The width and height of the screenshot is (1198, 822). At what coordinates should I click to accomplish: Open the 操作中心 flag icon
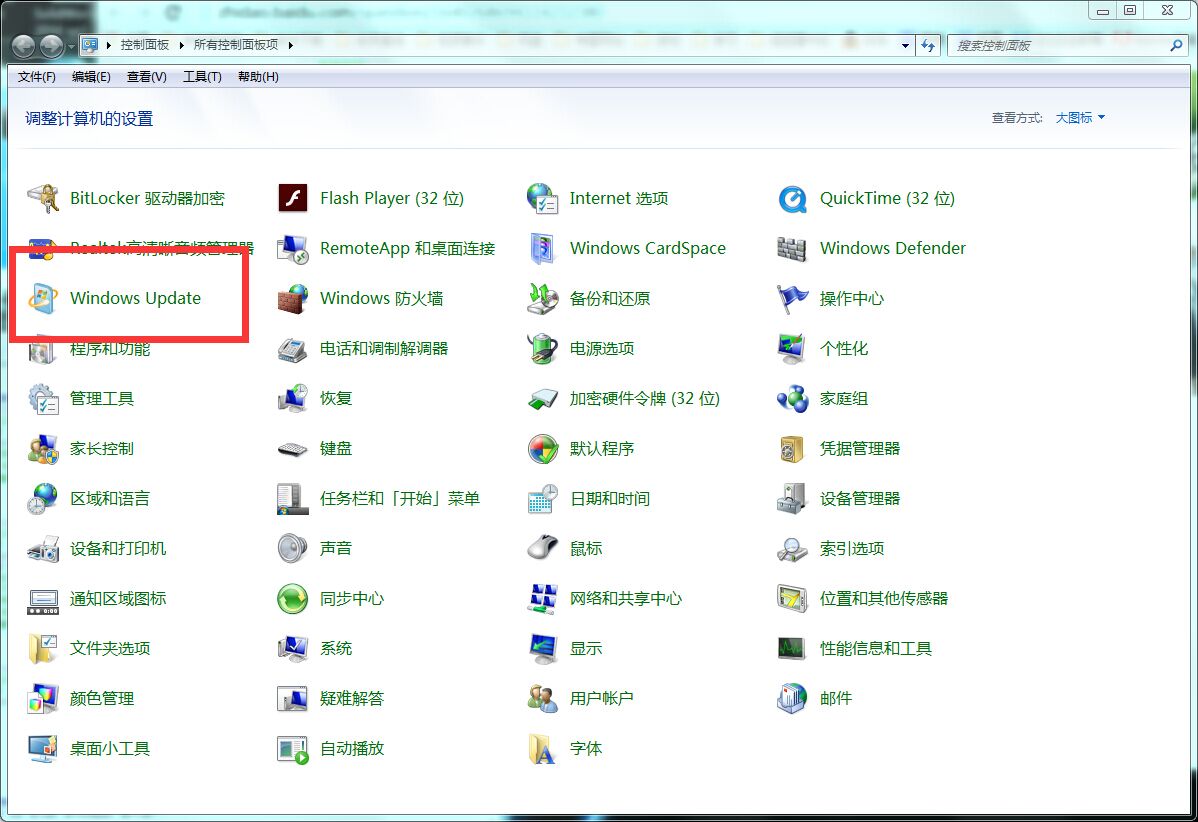[x=792, y=299]
